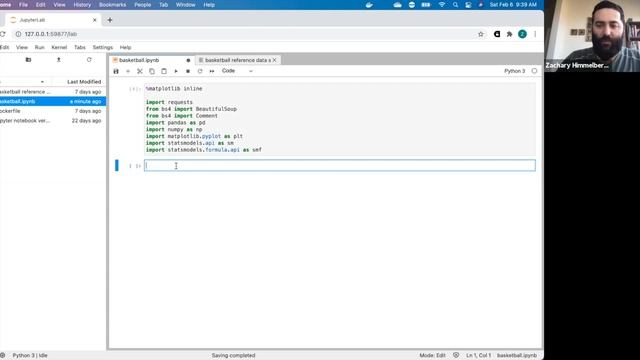Image resolution: width=640 pixels, height=360 pixels.
Task: Open the cloud icon in macOS menu bar
Action: [397, 5]
